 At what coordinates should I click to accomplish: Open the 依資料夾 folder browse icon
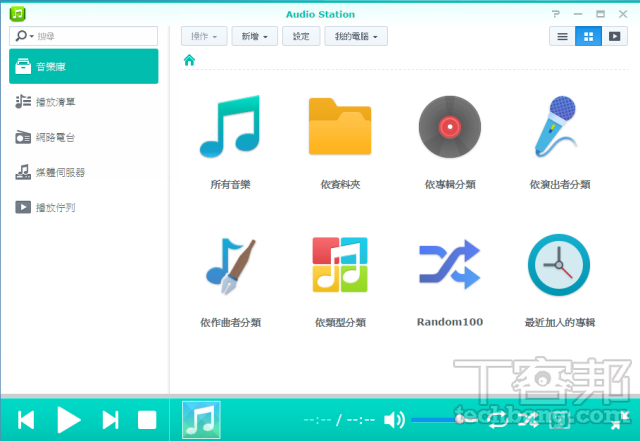click(x=339, y=128)
